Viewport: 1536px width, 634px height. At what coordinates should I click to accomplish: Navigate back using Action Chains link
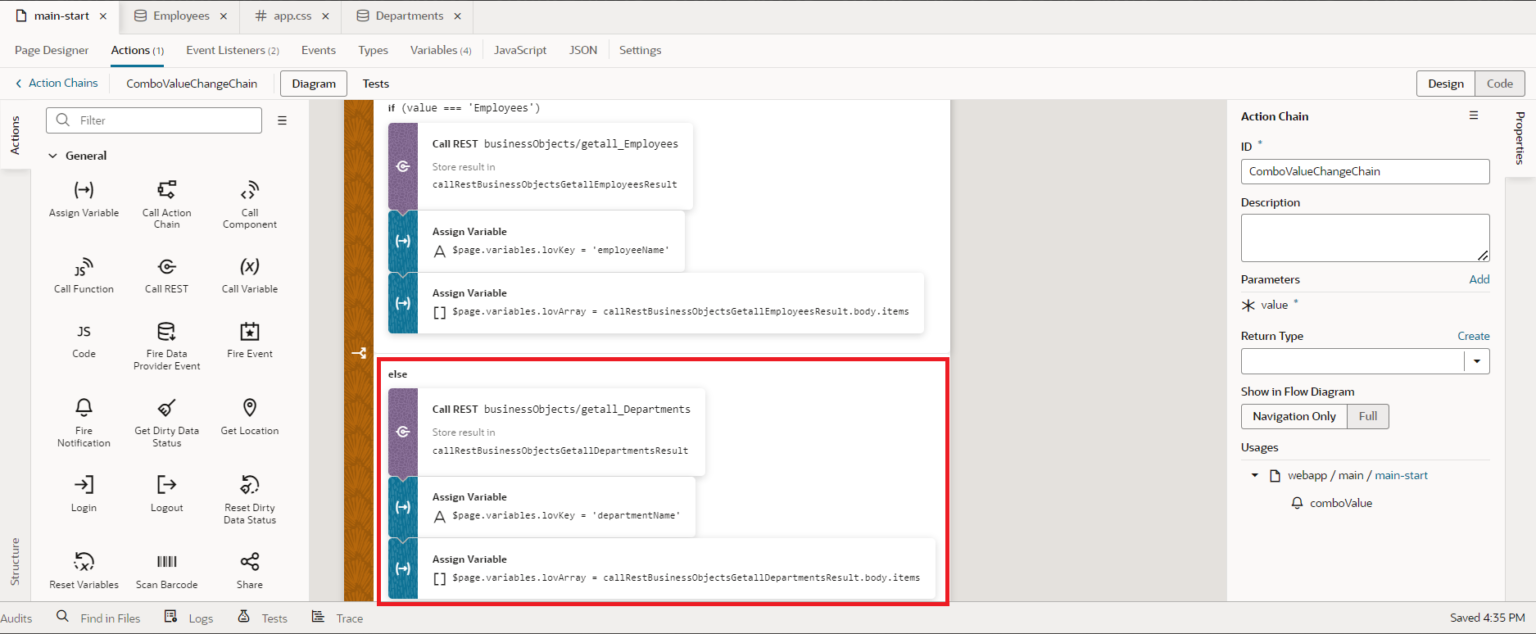click(x=56, y=83)
